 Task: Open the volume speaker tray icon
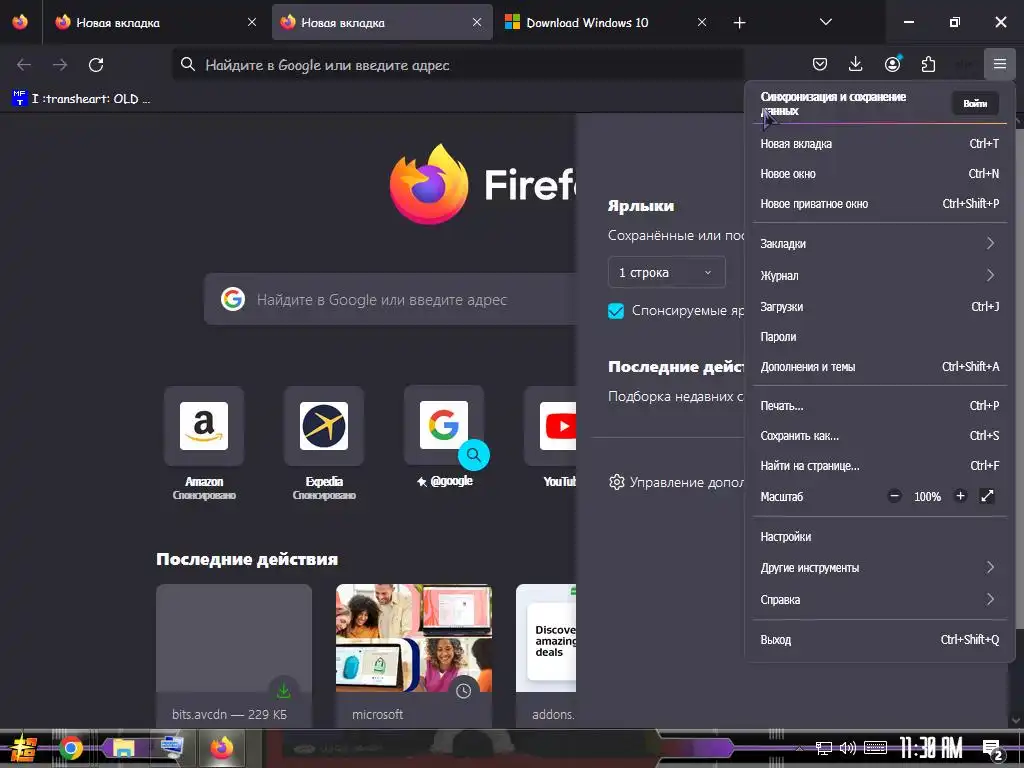tap(848, 748)
